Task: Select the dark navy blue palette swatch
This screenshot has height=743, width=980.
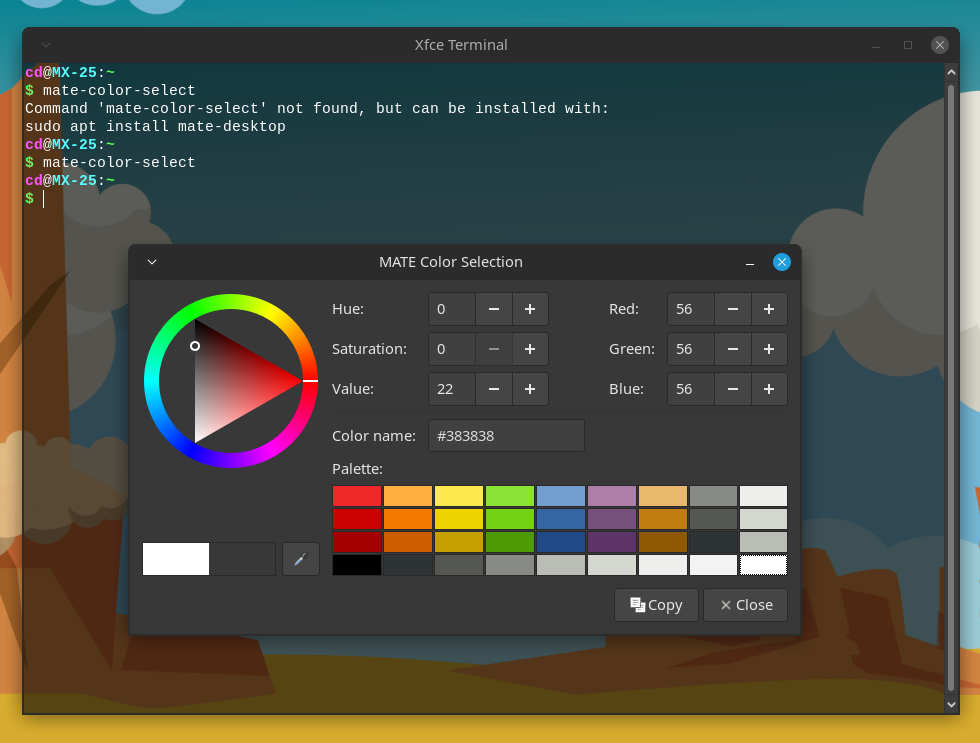Action: (561, 542)
